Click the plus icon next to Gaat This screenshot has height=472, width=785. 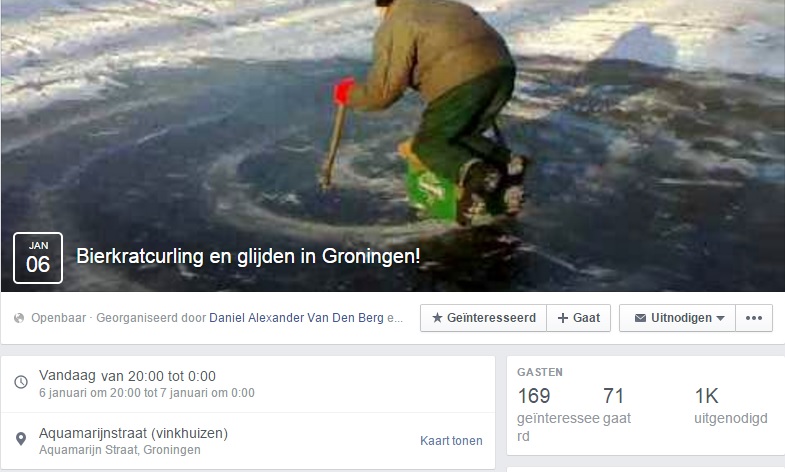pyautogui.click(x=563, y=318)
